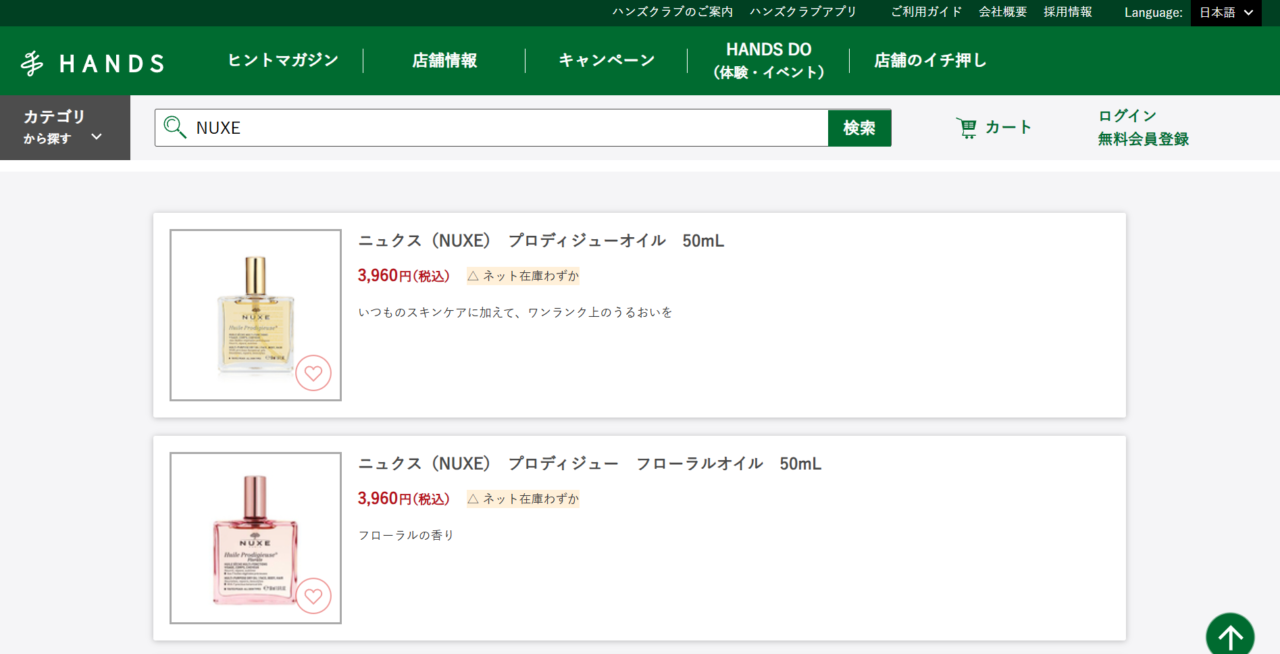Click the フローラルの香り description
This screenshot has width=1280, height=654.
(x=406, y=535)
